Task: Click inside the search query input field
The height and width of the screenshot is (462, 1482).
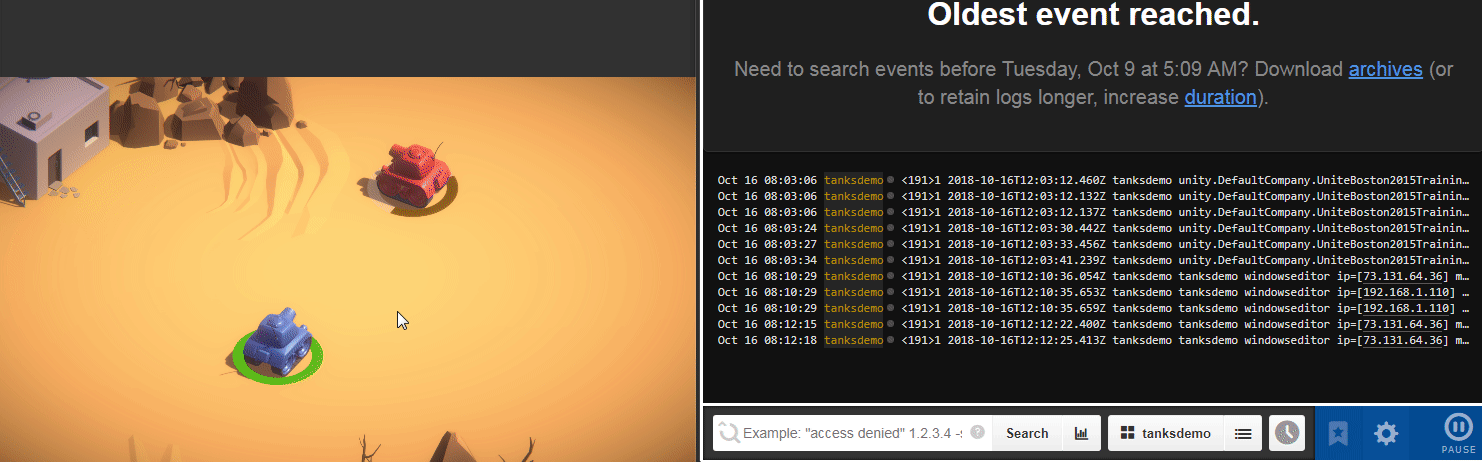Action: 853,433
